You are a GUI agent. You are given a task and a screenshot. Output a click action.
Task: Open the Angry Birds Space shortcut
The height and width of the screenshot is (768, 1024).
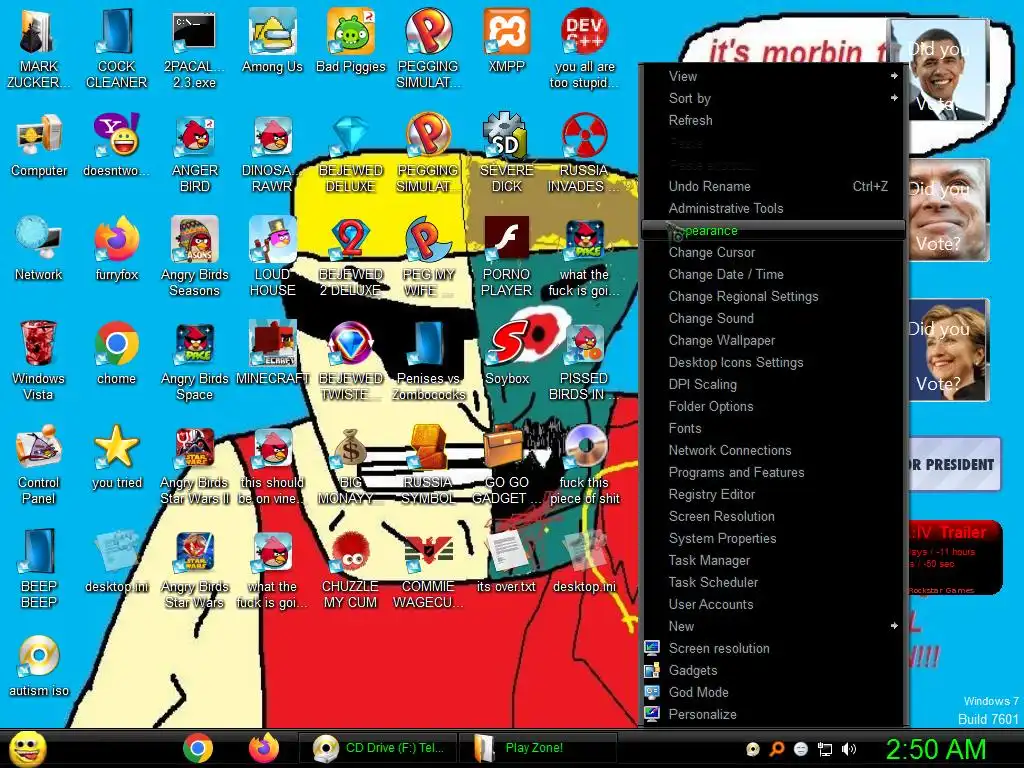[195, 360]
